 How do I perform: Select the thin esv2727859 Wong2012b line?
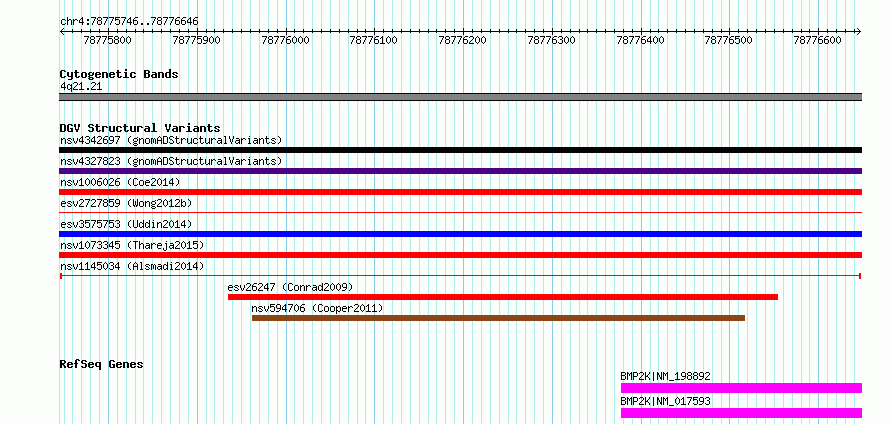tap(460, 213)
